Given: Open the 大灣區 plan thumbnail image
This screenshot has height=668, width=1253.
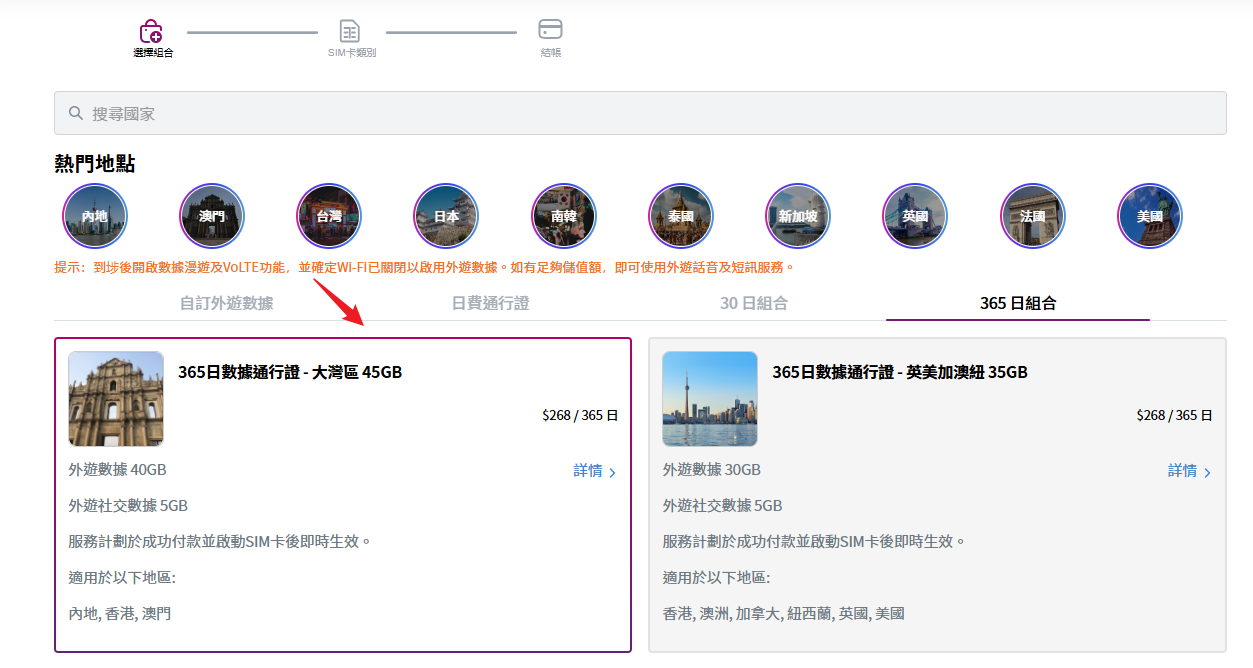Looking at the screenshot, I should click(x=116, y=399).
